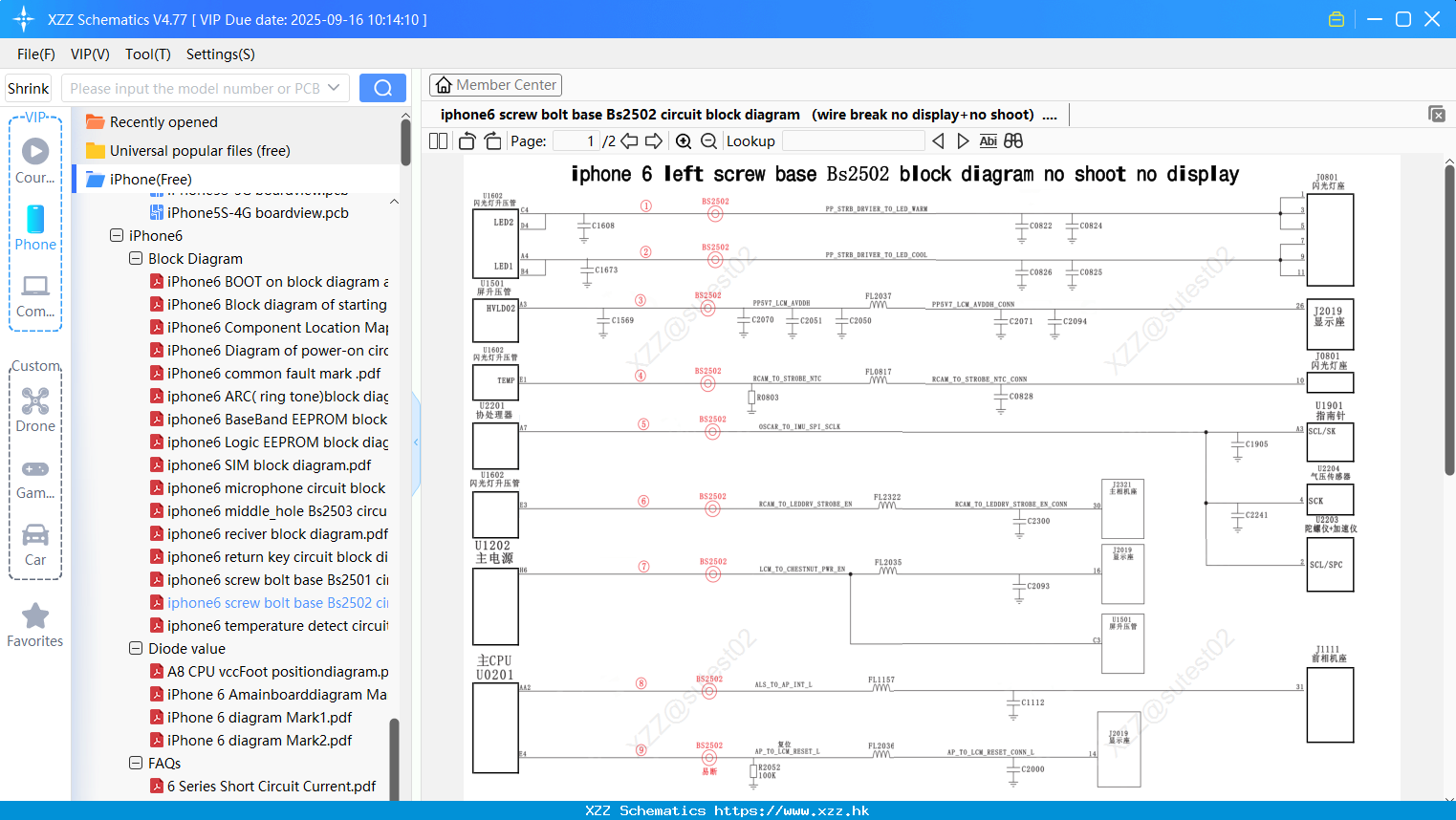Toggle the Abi match-word option
Image resolution: width=1456 pixels, height=820 pixels.
989,141
